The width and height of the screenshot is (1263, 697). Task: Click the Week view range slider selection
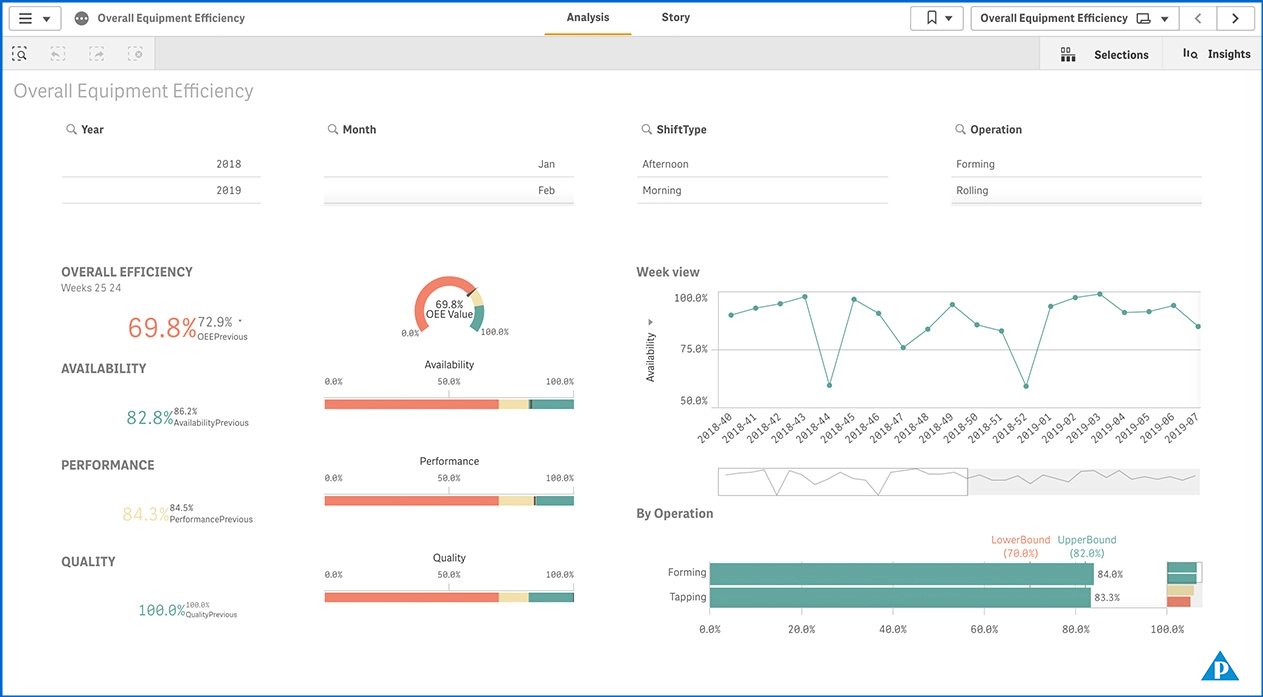pyautogui.click(x=842, y=481)
